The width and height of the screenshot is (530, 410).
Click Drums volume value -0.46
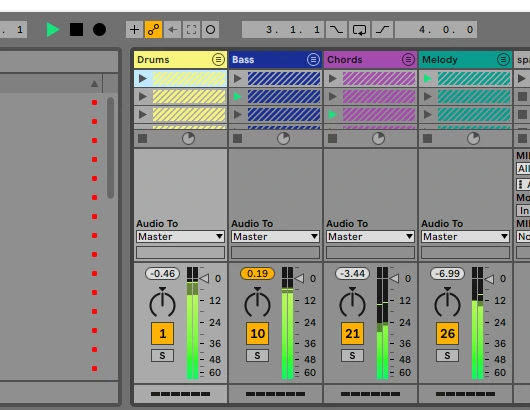click(x=162, y=273)
